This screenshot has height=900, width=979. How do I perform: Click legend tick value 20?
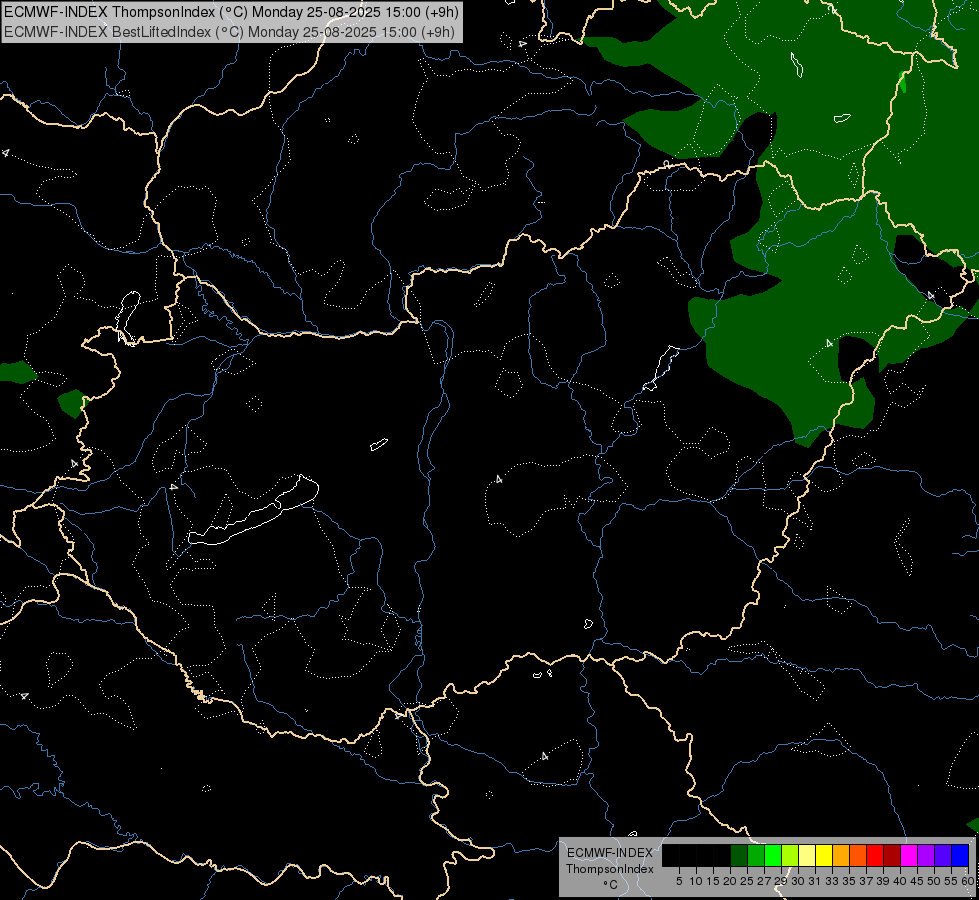[730, 881]
